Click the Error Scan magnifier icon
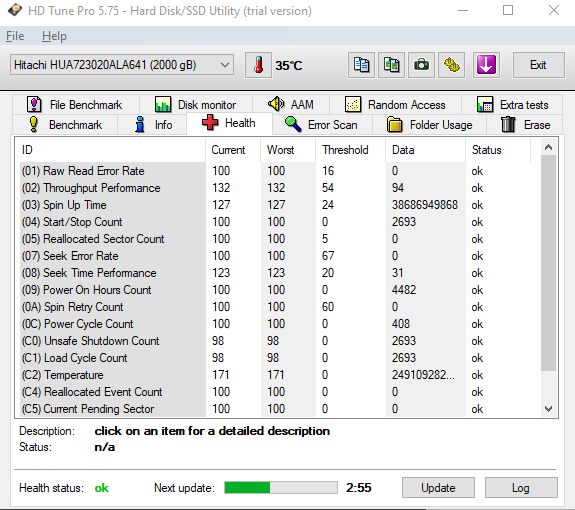The image size is (575, 510). [293, 124]
